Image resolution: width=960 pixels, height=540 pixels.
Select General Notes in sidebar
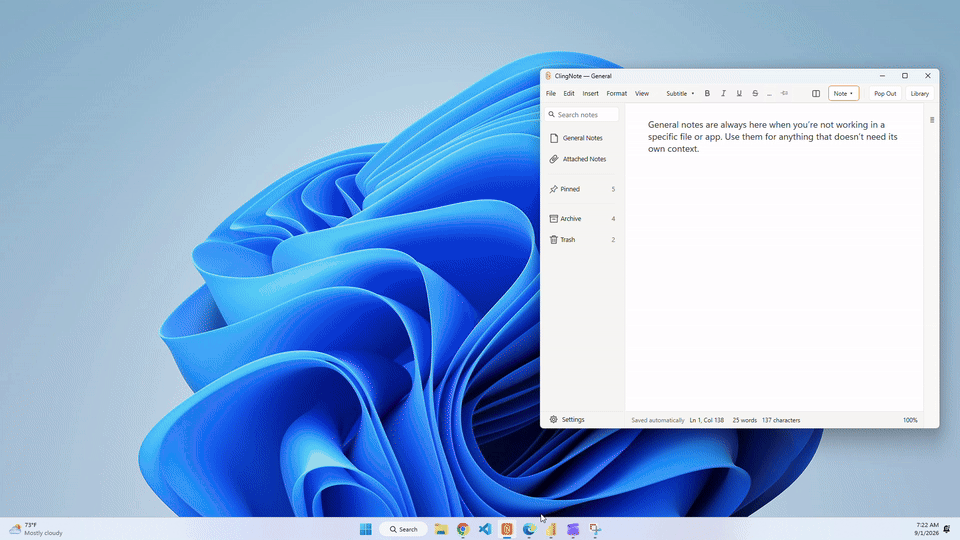click(x=582, y=138)
